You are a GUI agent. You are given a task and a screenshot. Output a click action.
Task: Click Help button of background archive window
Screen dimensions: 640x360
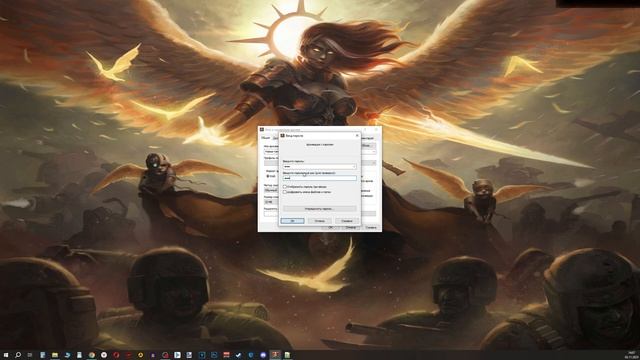click(x=371, y=227)
